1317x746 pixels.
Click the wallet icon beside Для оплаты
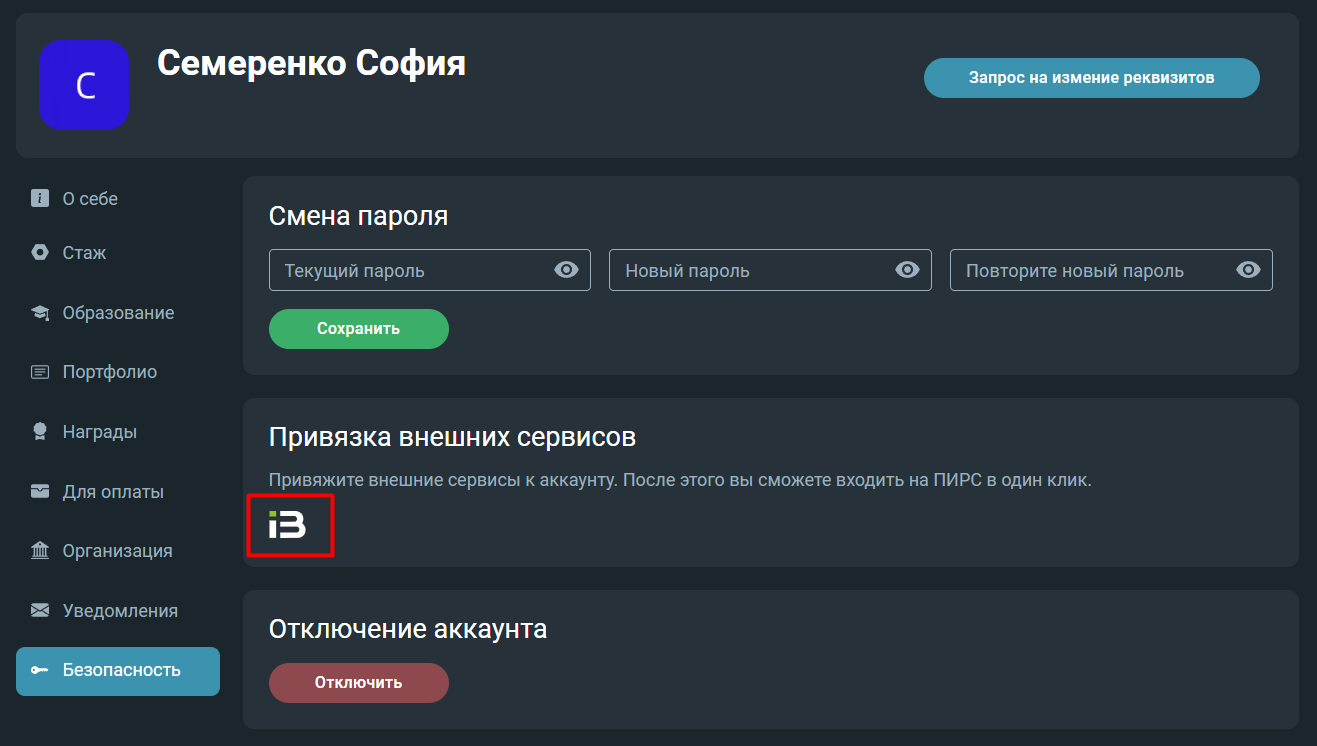click(x=40, y=491)
